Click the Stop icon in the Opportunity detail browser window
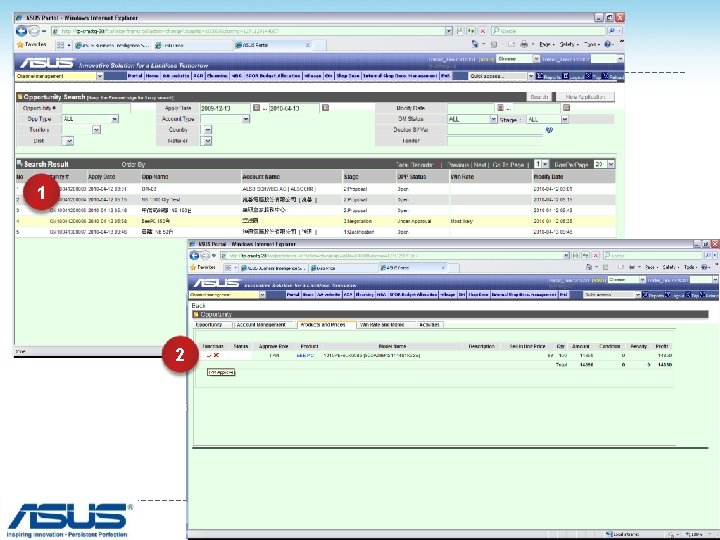 coord(596,255)
